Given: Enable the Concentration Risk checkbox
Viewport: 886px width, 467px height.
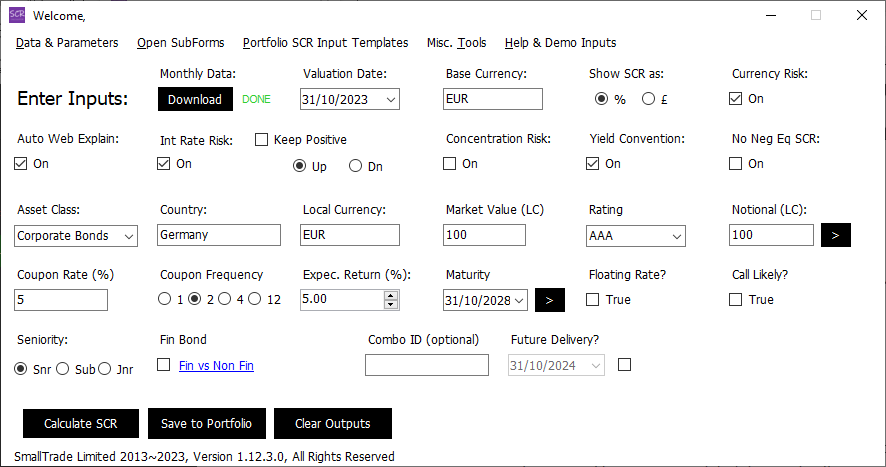Looking at the screenshot, I should 450,164.
